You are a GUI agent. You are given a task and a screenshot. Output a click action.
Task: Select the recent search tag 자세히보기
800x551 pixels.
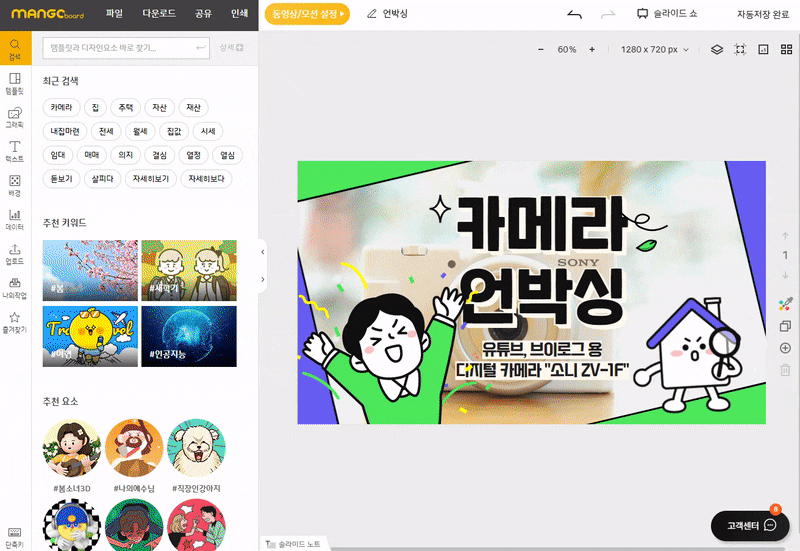(x=151, y=179)
